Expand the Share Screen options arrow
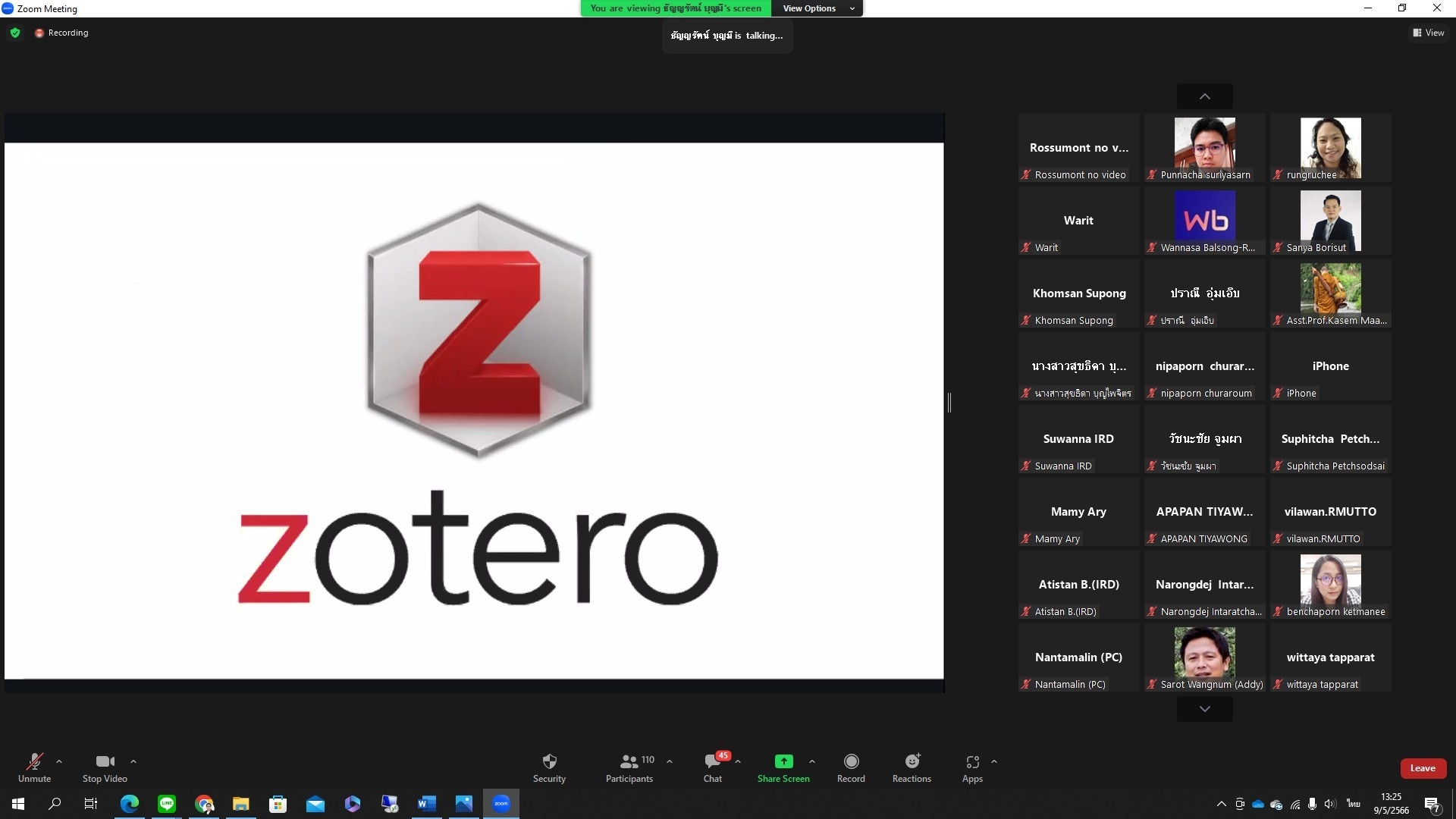 [x=812, y=761]
